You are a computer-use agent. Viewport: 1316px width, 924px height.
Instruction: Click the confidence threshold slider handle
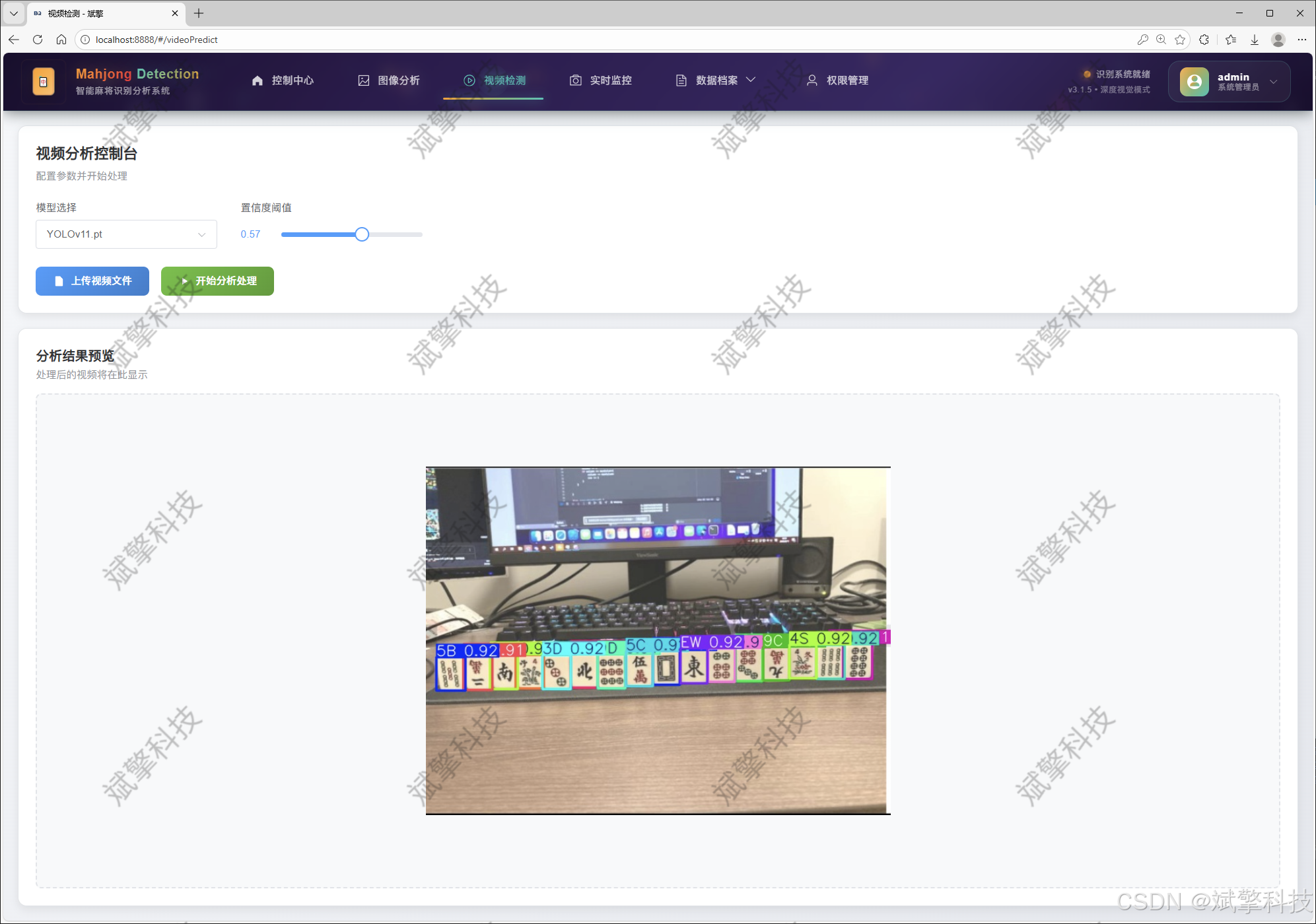click(x=362, y=234)
